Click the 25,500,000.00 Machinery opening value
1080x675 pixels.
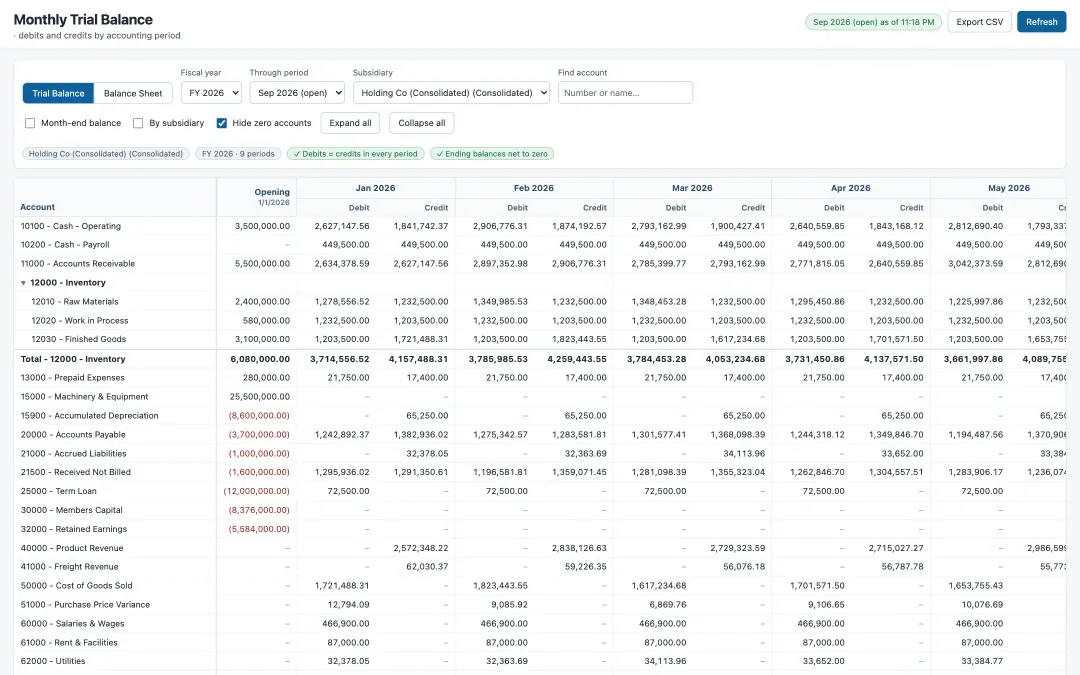(260, 397)
